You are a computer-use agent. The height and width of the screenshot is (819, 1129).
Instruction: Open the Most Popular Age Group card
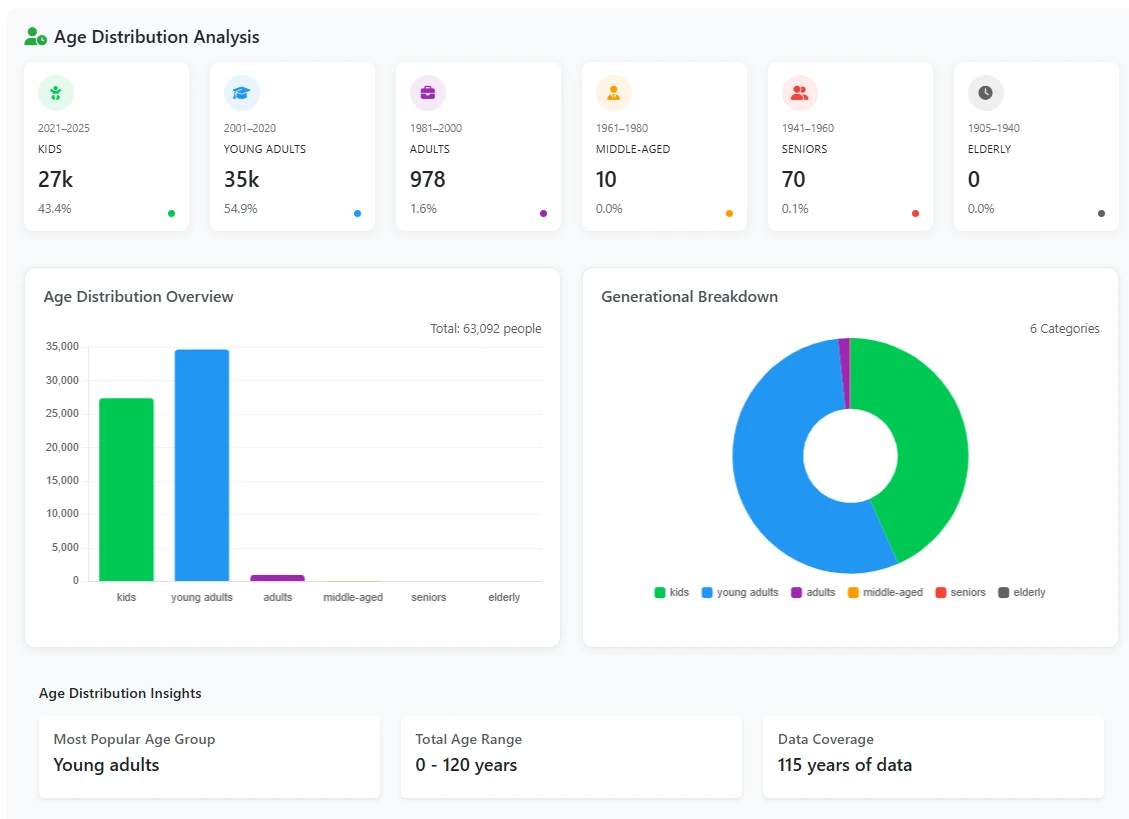click(x=209, y=756)
